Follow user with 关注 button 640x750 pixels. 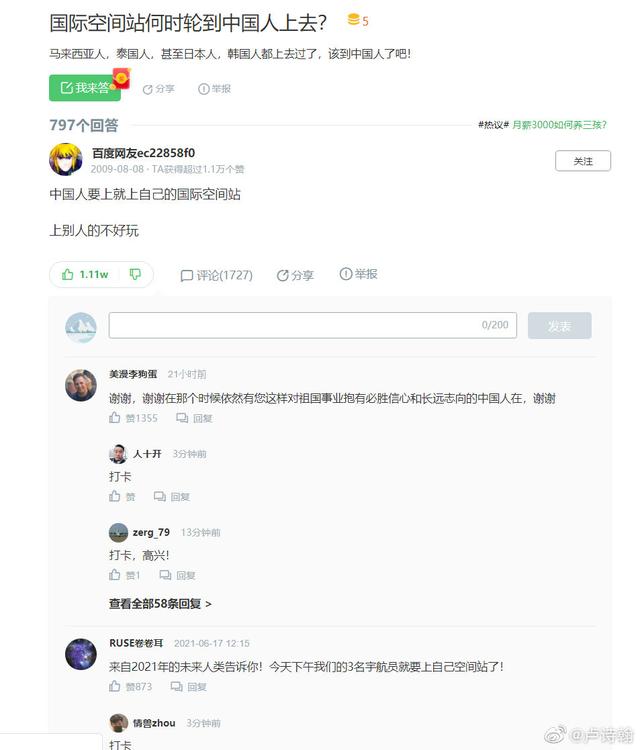click(x=583, y=161)
